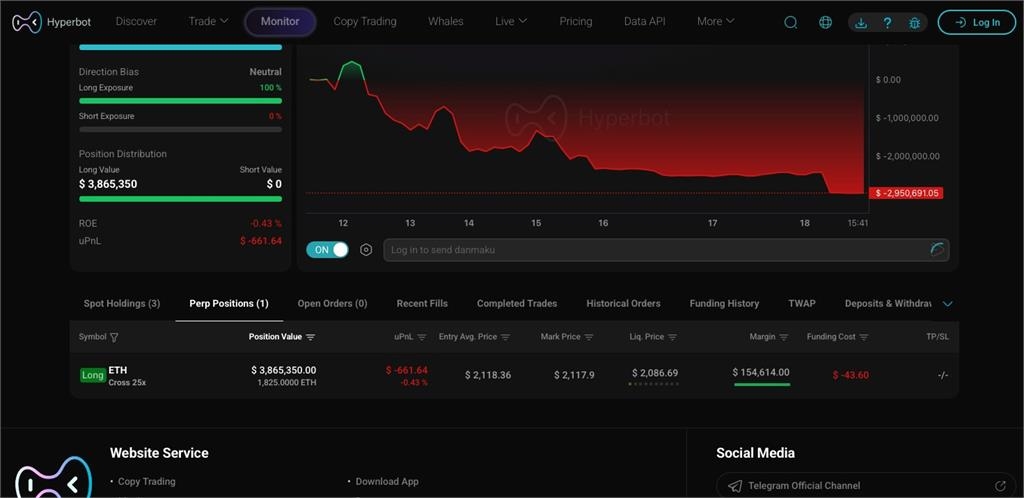The image size is (1024, 498).
Task: Click the Liq. Price dotted indicator
Action: [x=654, y=384]
